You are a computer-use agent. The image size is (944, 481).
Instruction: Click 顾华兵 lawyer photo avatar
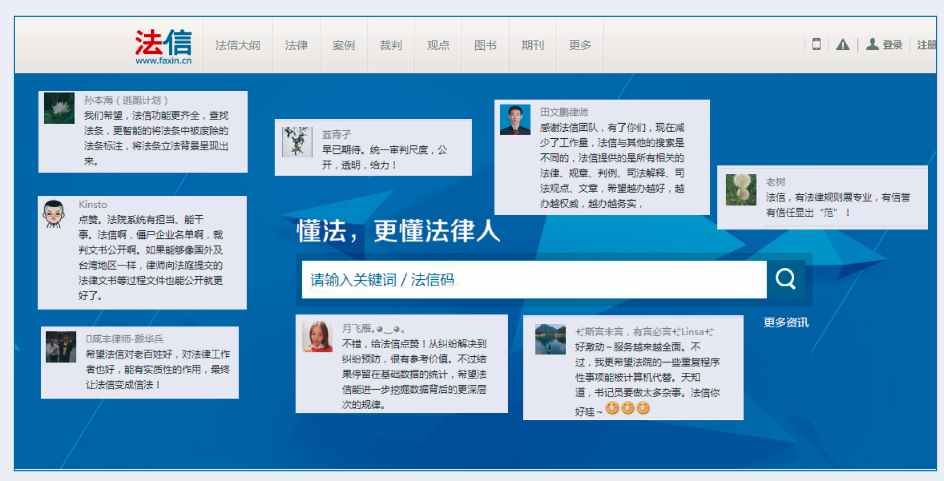pyautogui.click(x=61, y=347)
